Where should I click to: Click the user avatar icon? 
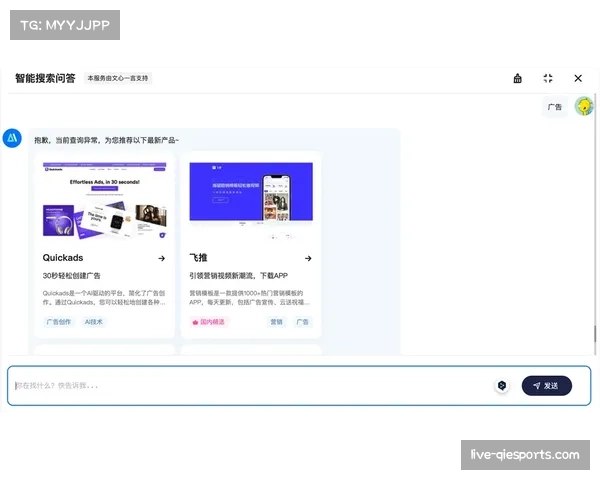[584, 106]
